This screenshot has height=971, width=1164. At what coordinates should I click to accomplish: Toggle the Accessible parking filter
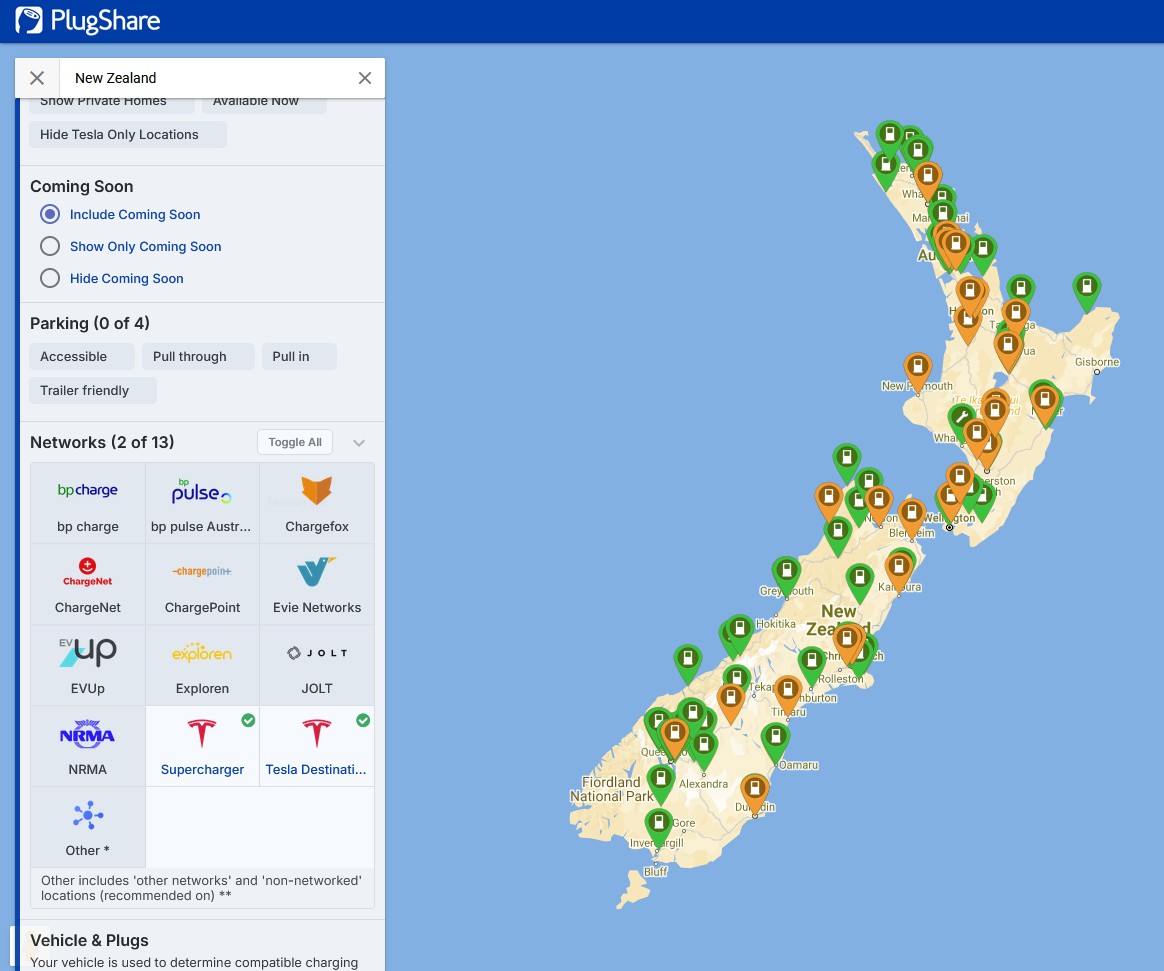pos(82,356)
